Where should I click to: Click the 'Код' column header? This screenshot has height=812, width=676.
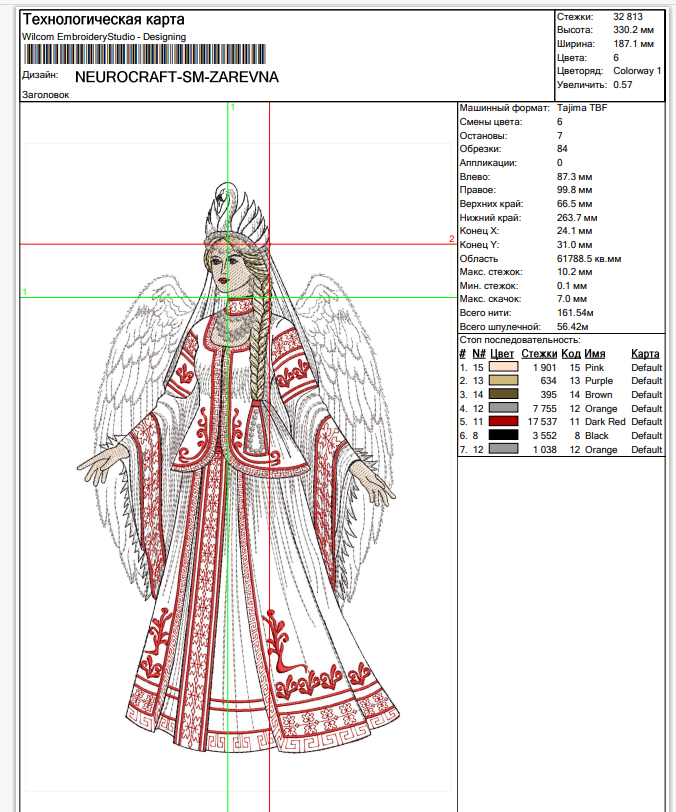tap(571, 353)
